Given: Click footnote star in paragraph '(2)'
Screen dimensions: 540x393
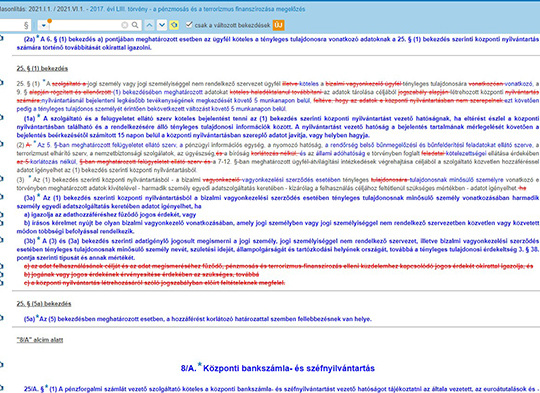Looking at the screenshot, I should click(x=34, y=143).
